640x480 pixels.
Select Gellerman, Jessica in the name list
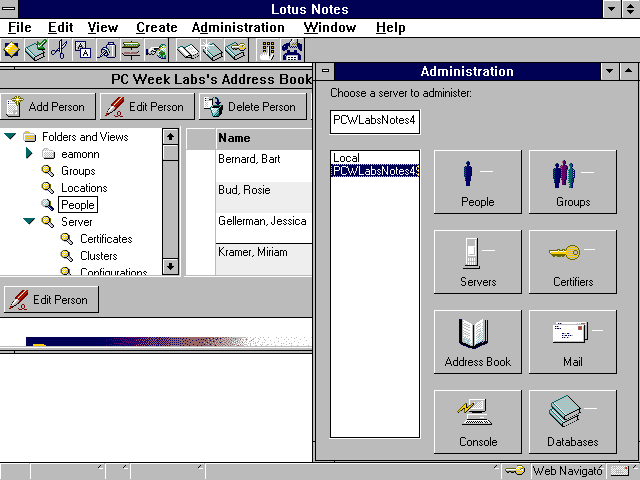click(262, 221)
